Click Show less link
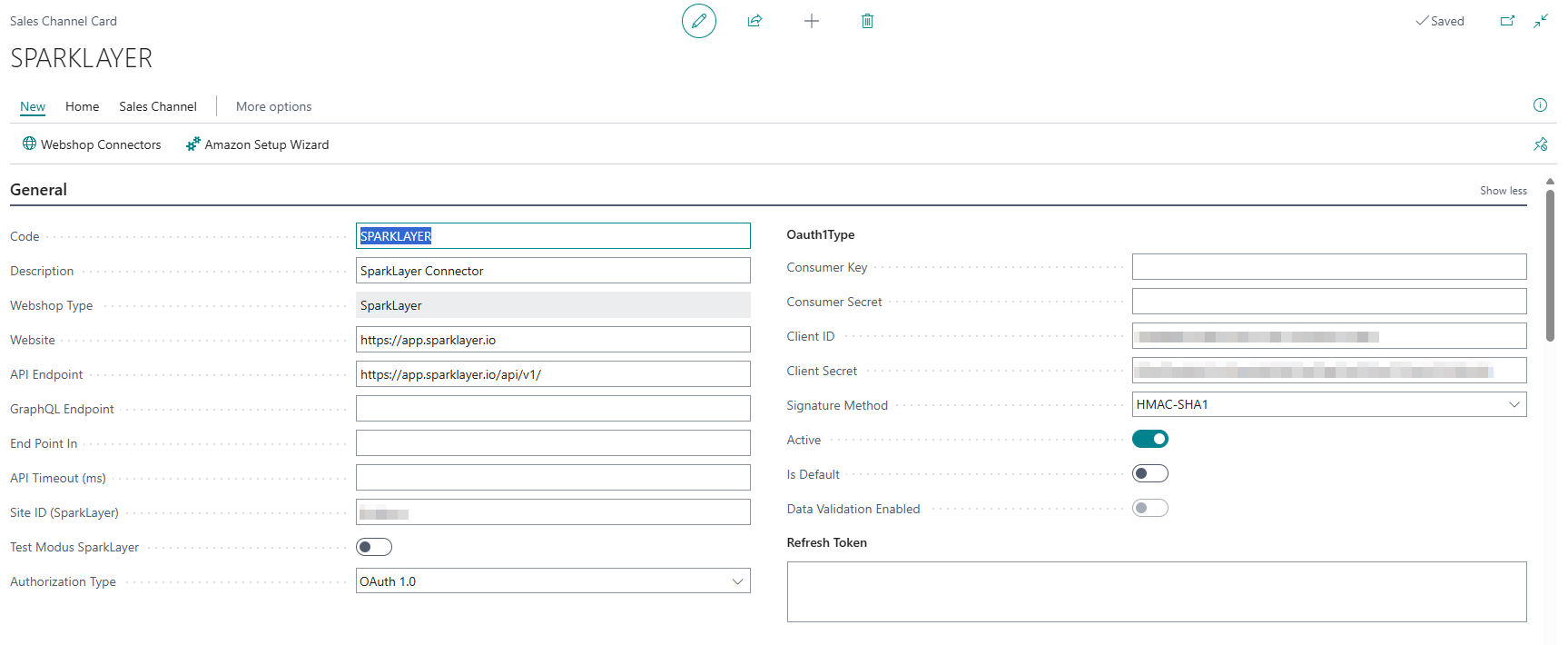The image size is (1568, 645). (1504, 191)
